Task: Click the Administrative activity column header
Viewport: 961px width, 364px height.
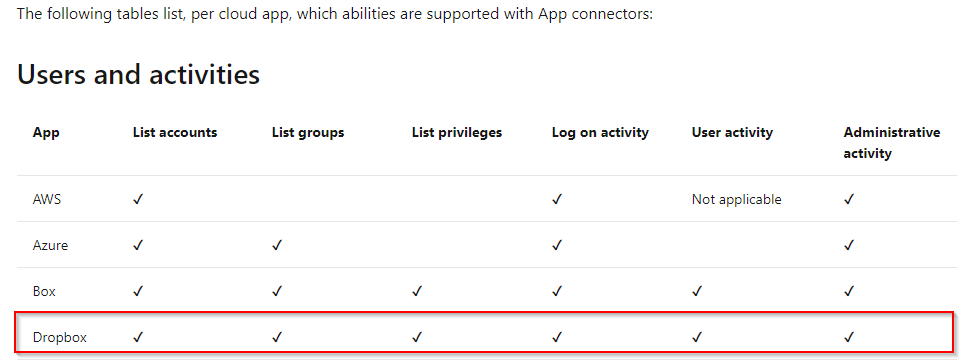Action: point(892,143)
